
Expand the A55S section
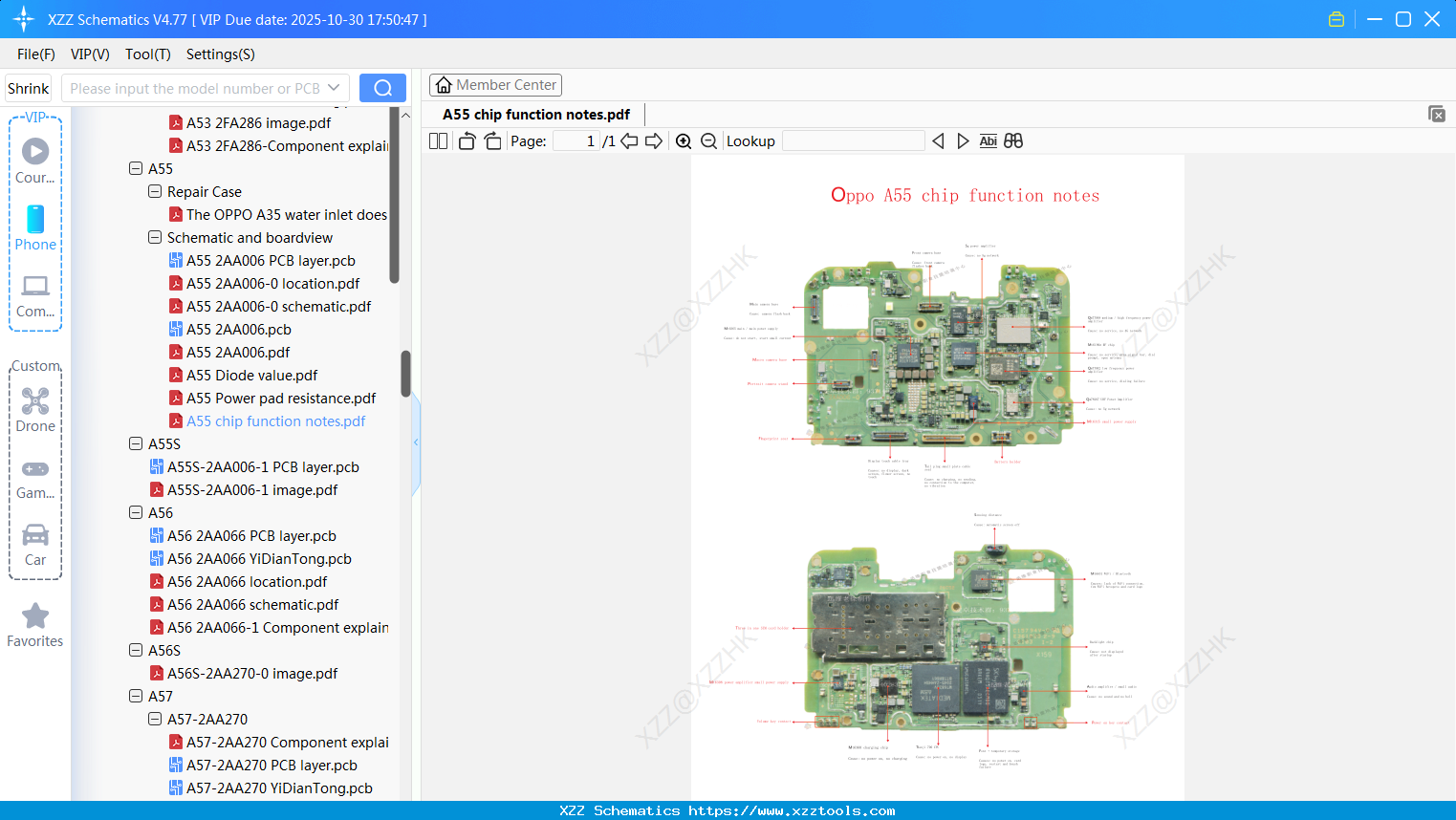click(136, 443)
